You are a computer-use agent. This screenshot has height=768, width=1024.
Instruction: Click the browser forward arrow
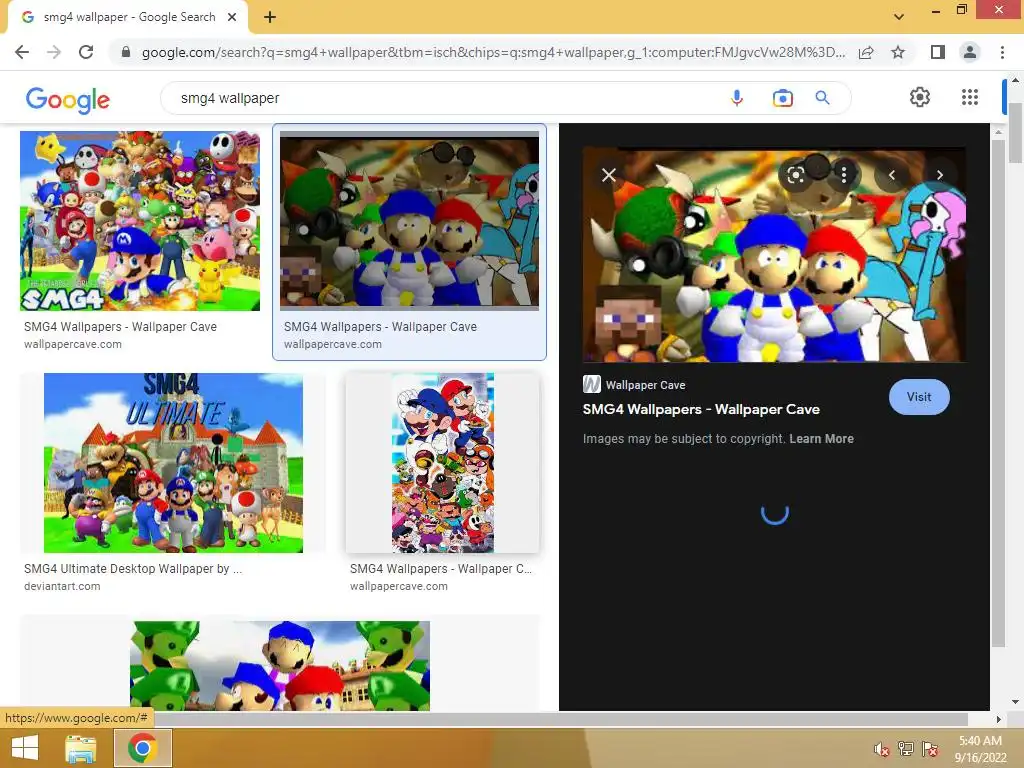54,52
